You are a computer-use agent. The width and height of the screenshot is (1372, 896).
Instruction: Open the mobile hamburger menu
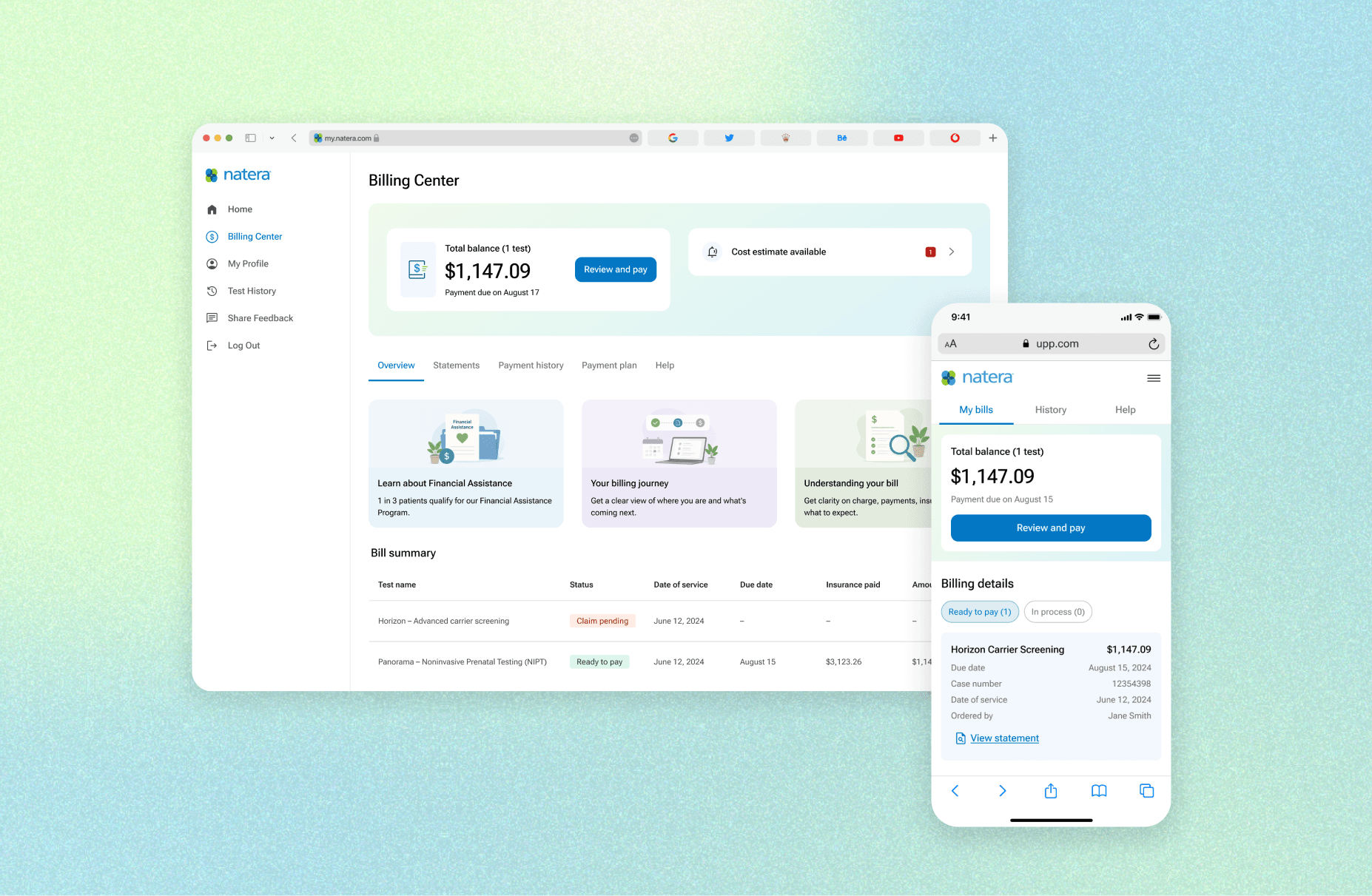coord(1153,378)
